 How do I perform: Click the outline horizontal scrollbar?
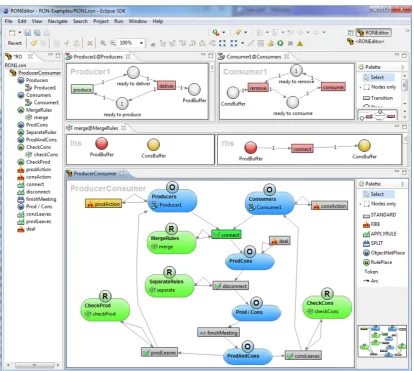pyautogui.click(x=33, y=365)
